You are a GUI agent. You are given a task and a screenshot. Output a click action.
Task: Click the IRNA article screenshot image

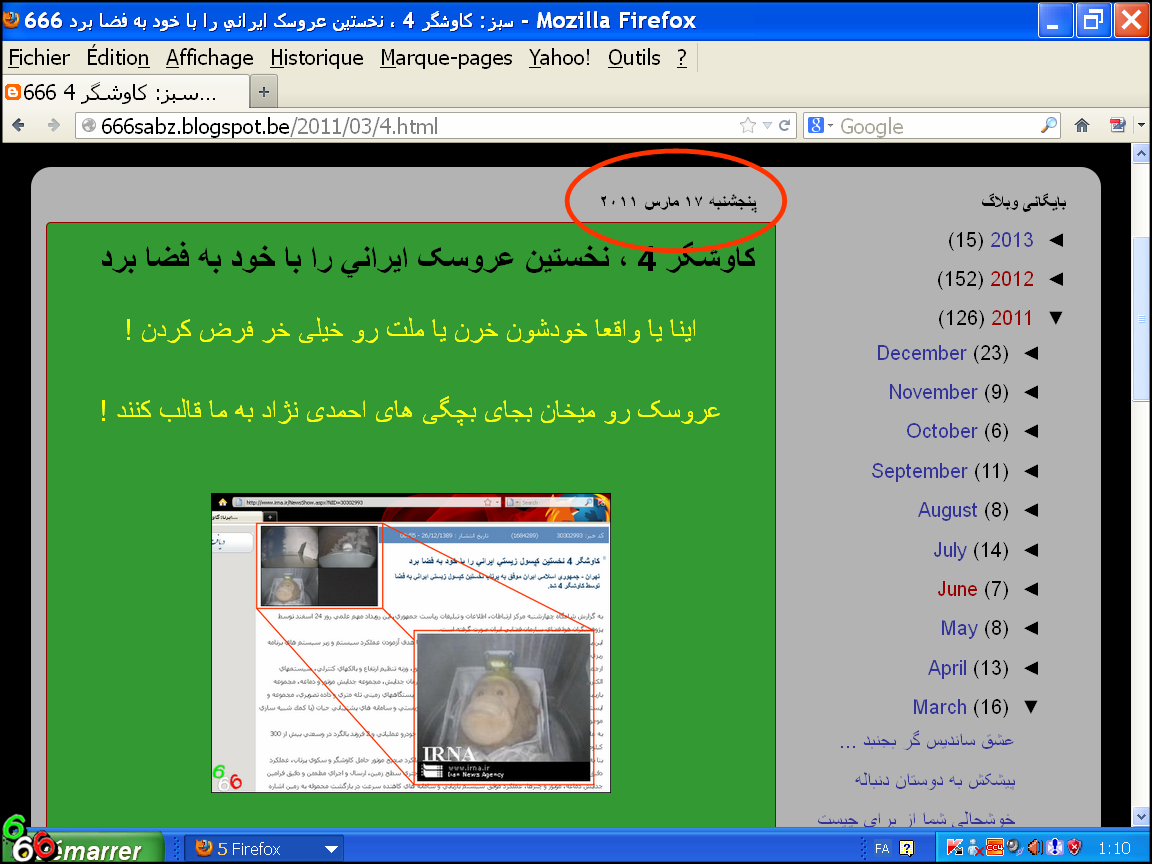pyautogui.click(x=409, y=640)
